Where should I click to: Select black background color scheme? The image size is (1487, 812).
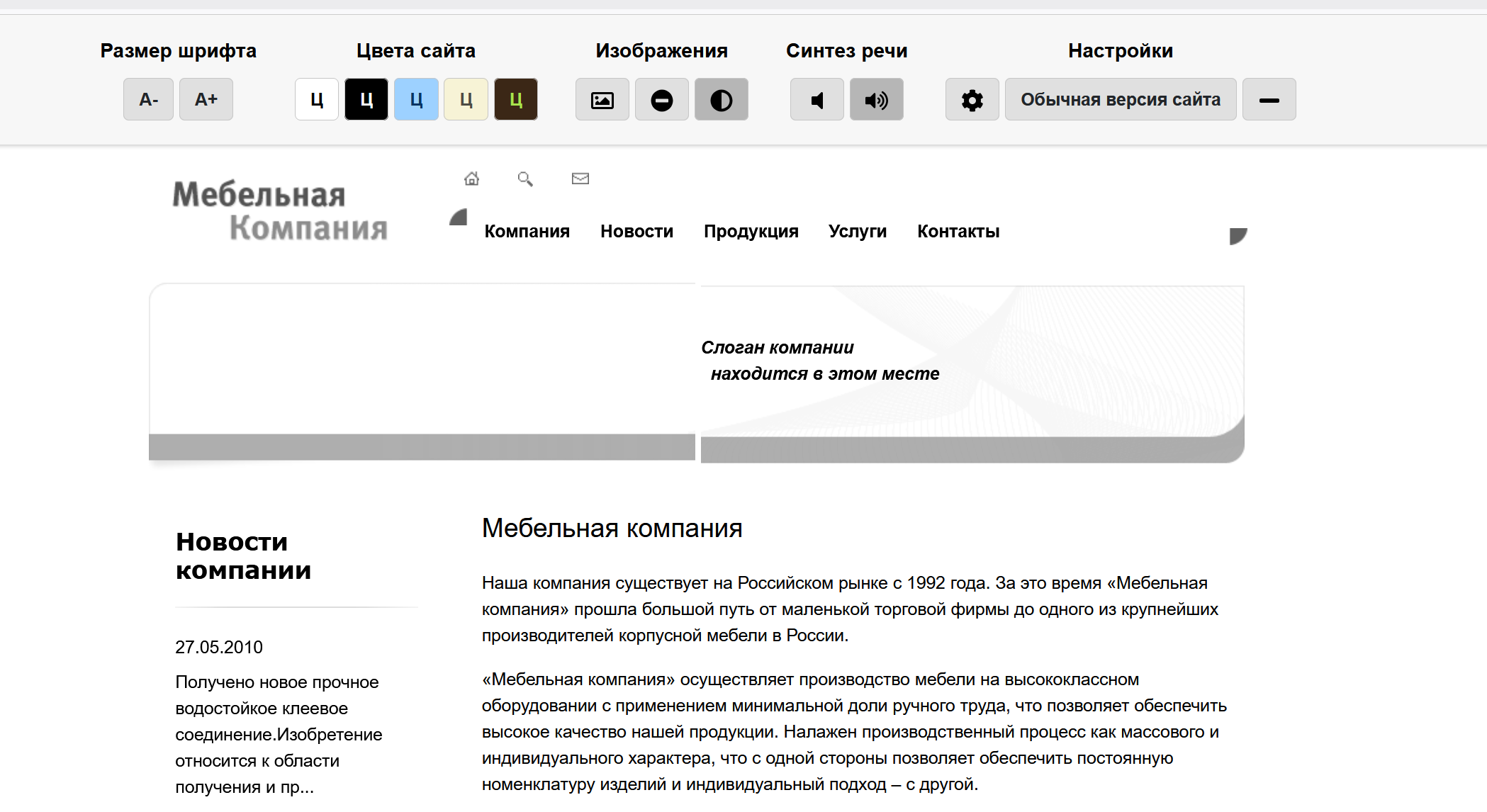pyautogui.click(x=366, y=100)
